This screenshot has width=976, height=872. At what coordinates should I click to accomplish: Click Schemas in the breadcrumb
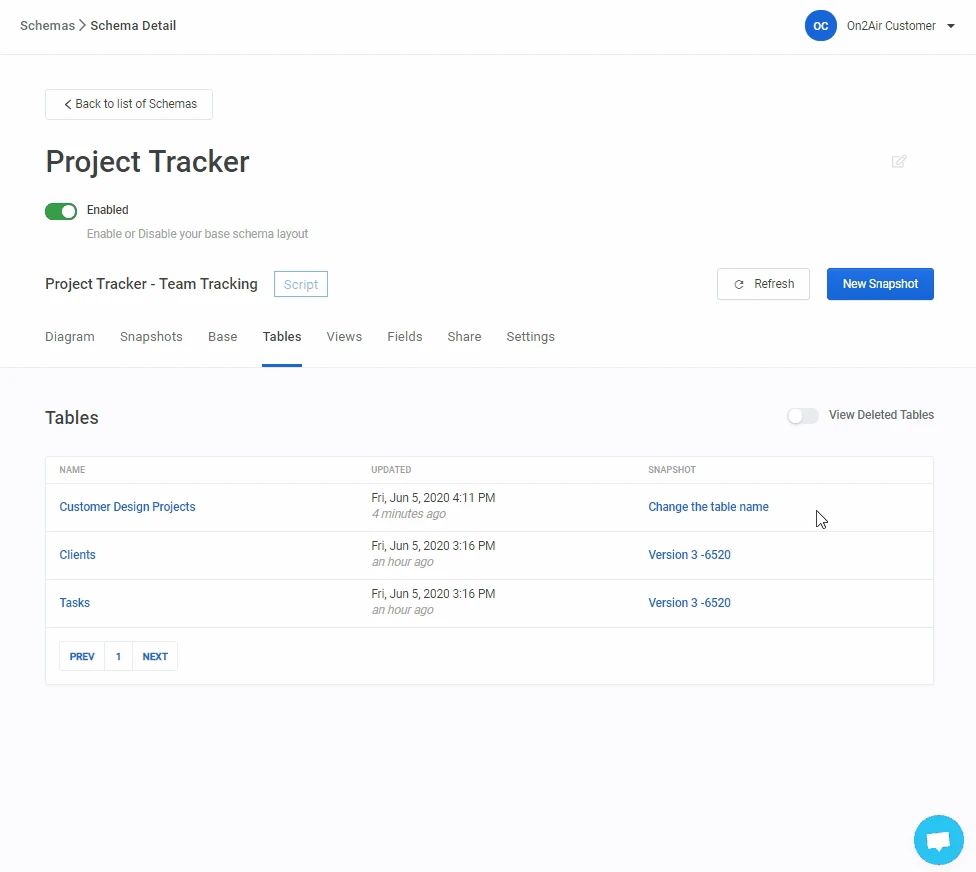tap(47, 26)
